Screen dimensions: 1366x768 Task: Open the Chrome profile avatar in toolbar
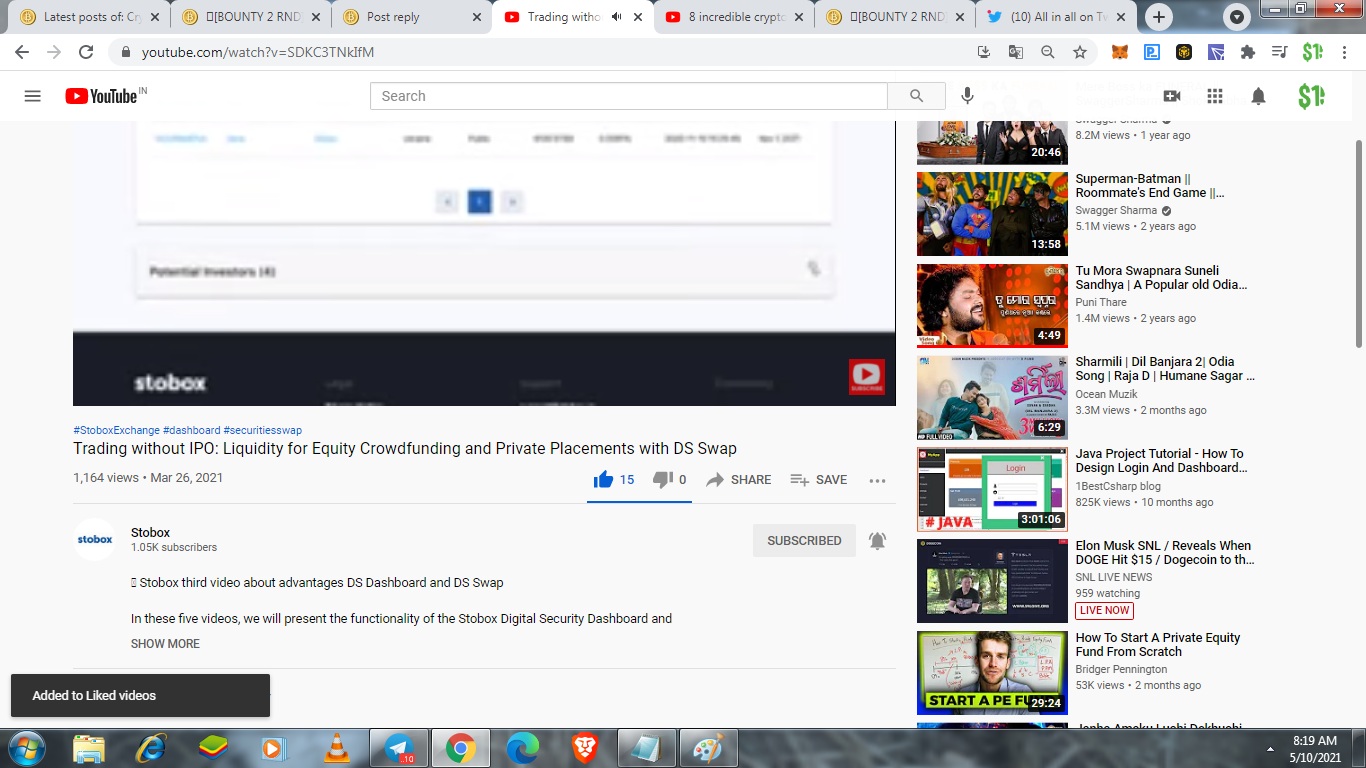click(1312, 52)
